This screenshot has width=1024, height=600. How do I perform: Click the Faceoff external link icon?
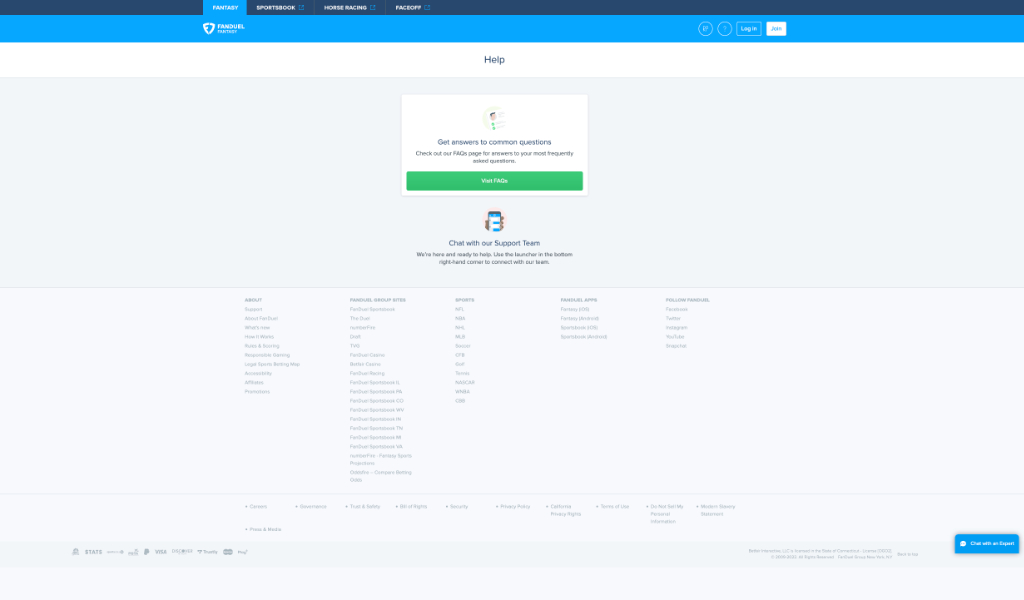click(427, 8)
